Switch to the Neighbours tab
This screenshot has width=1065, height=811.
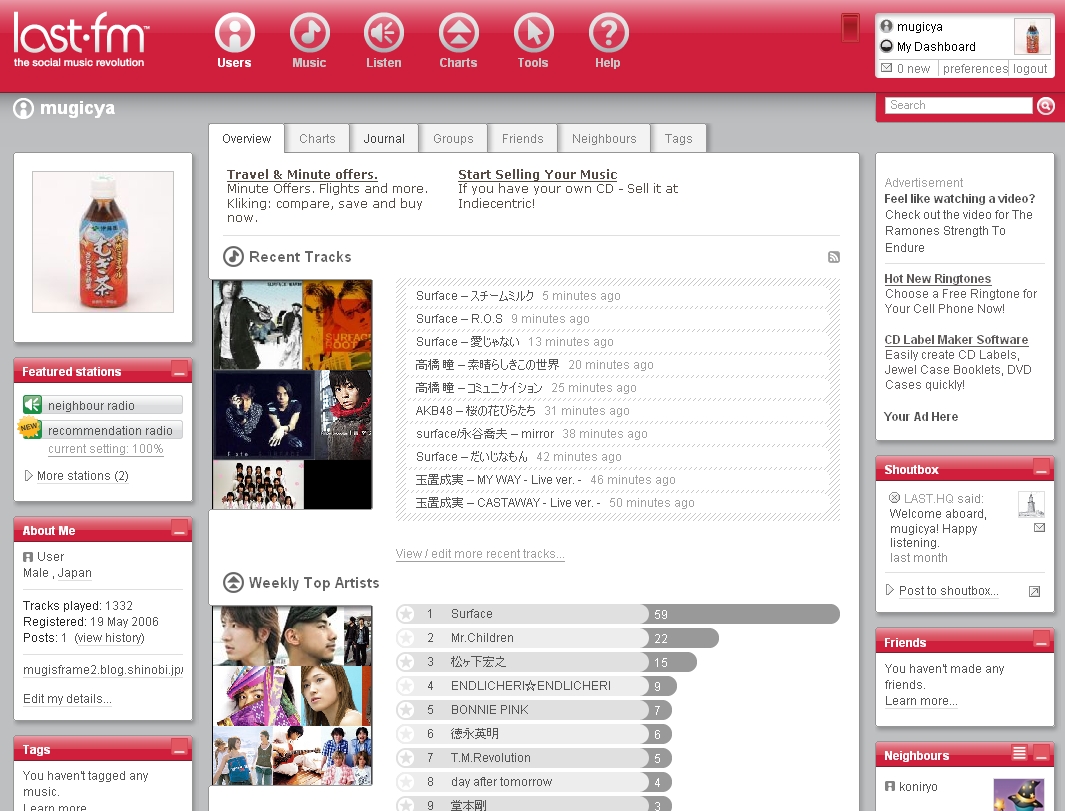(604, 139)
